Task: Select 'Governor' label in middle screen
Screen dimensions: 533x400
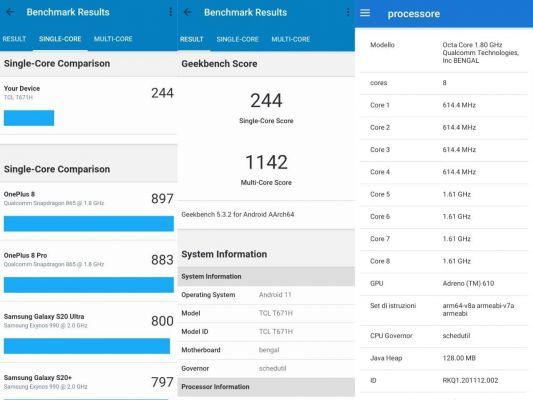Action: point(195,368)
